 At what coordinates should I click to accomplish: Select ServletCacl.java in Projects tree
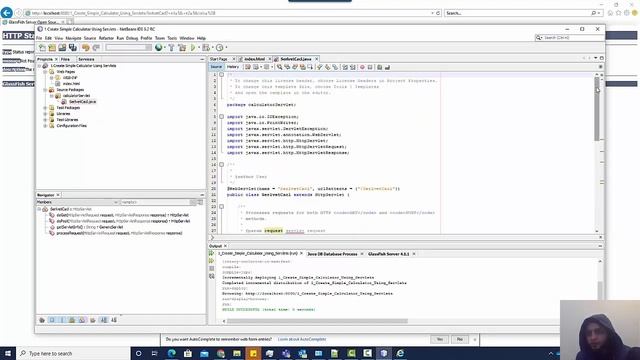coord(82,102)
